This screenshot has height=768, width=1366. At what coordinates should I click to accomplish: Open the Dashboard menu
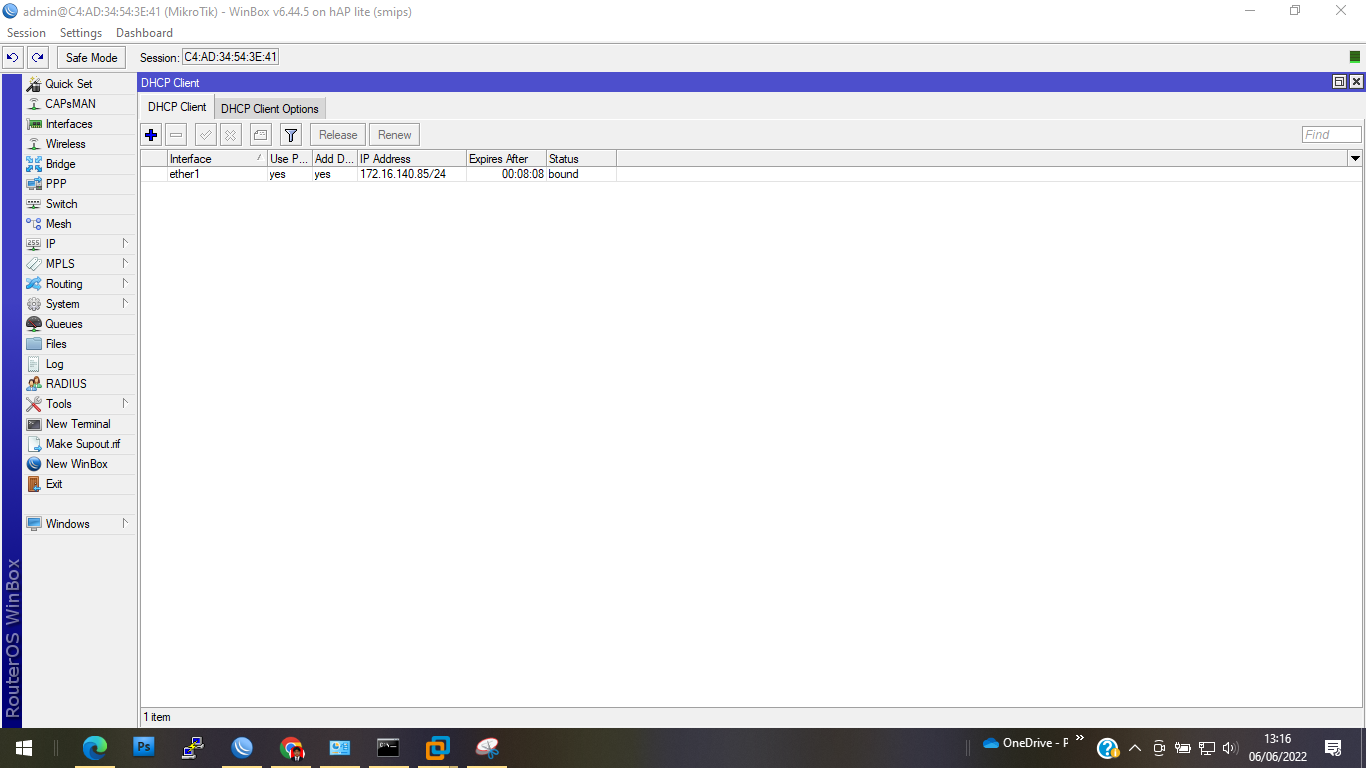144,33
